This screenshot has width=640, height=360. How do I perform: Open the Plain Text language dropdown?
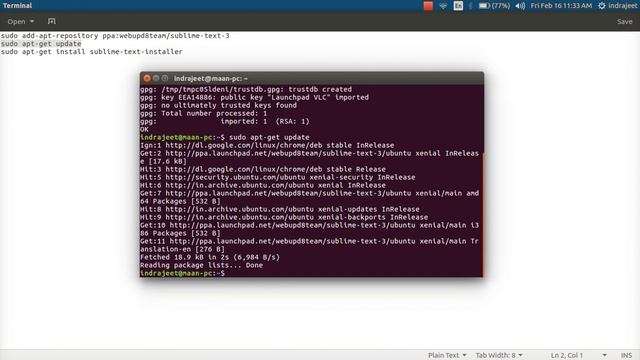[447, 355]
